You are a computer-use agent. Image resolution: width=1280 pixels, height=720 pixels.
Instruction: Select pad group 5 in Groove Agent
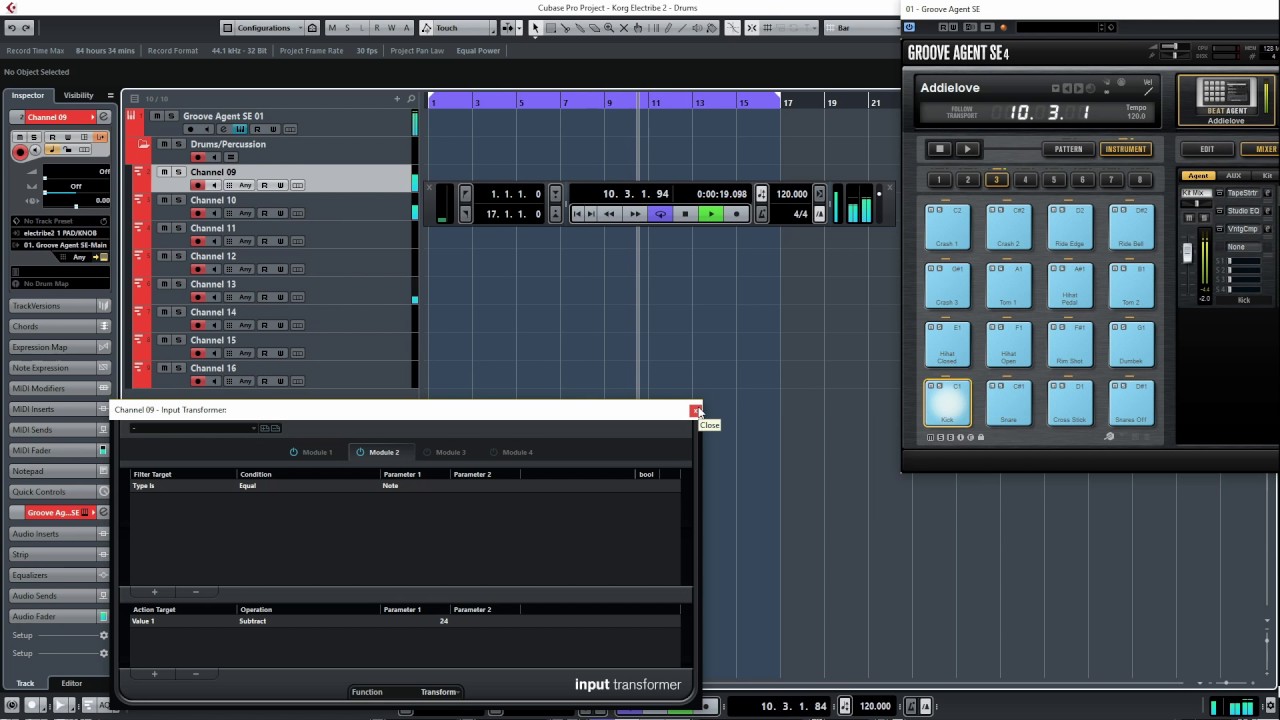pos(1053,180)
